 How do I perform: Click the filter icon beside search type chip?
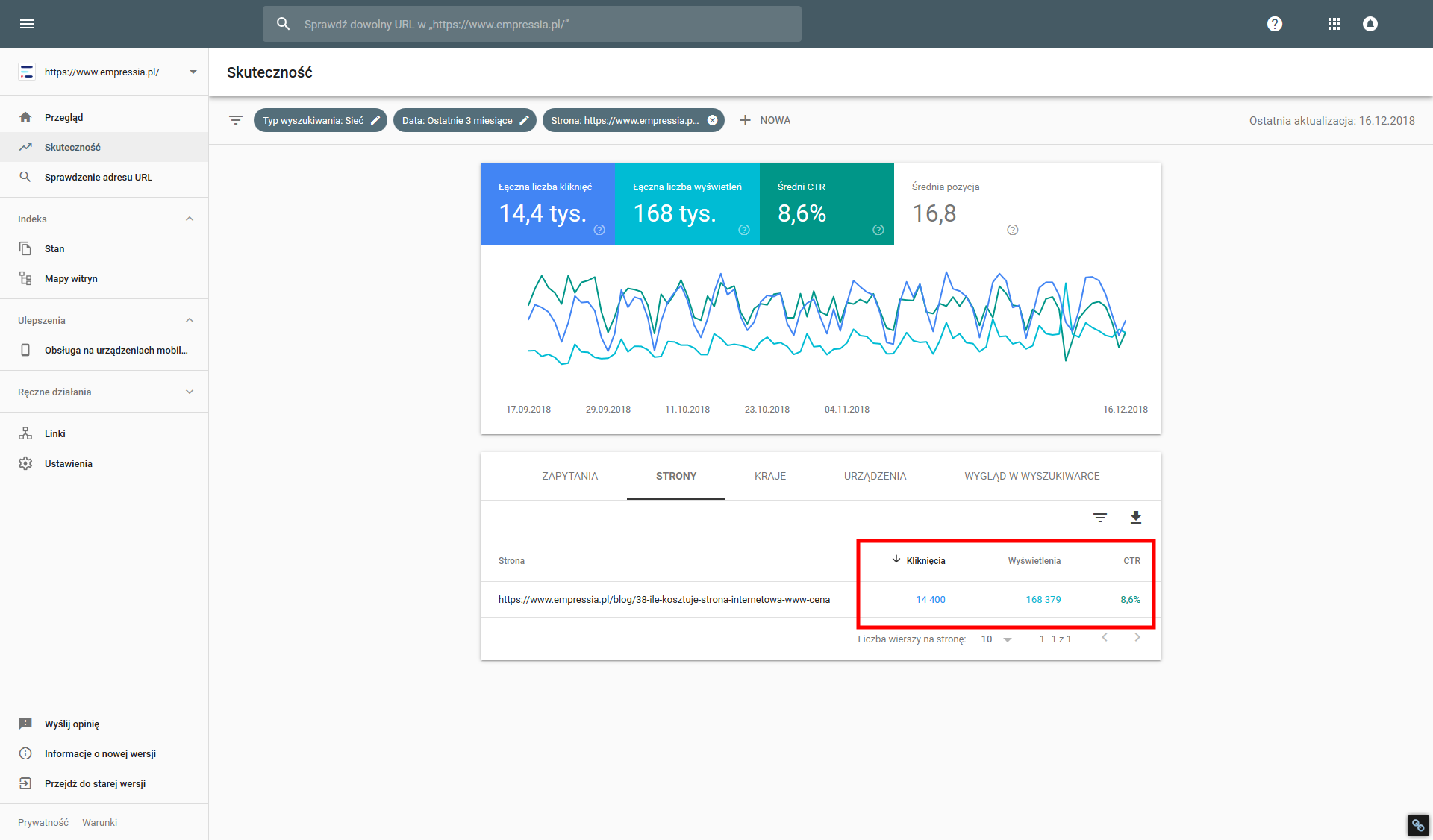point(236,120)
